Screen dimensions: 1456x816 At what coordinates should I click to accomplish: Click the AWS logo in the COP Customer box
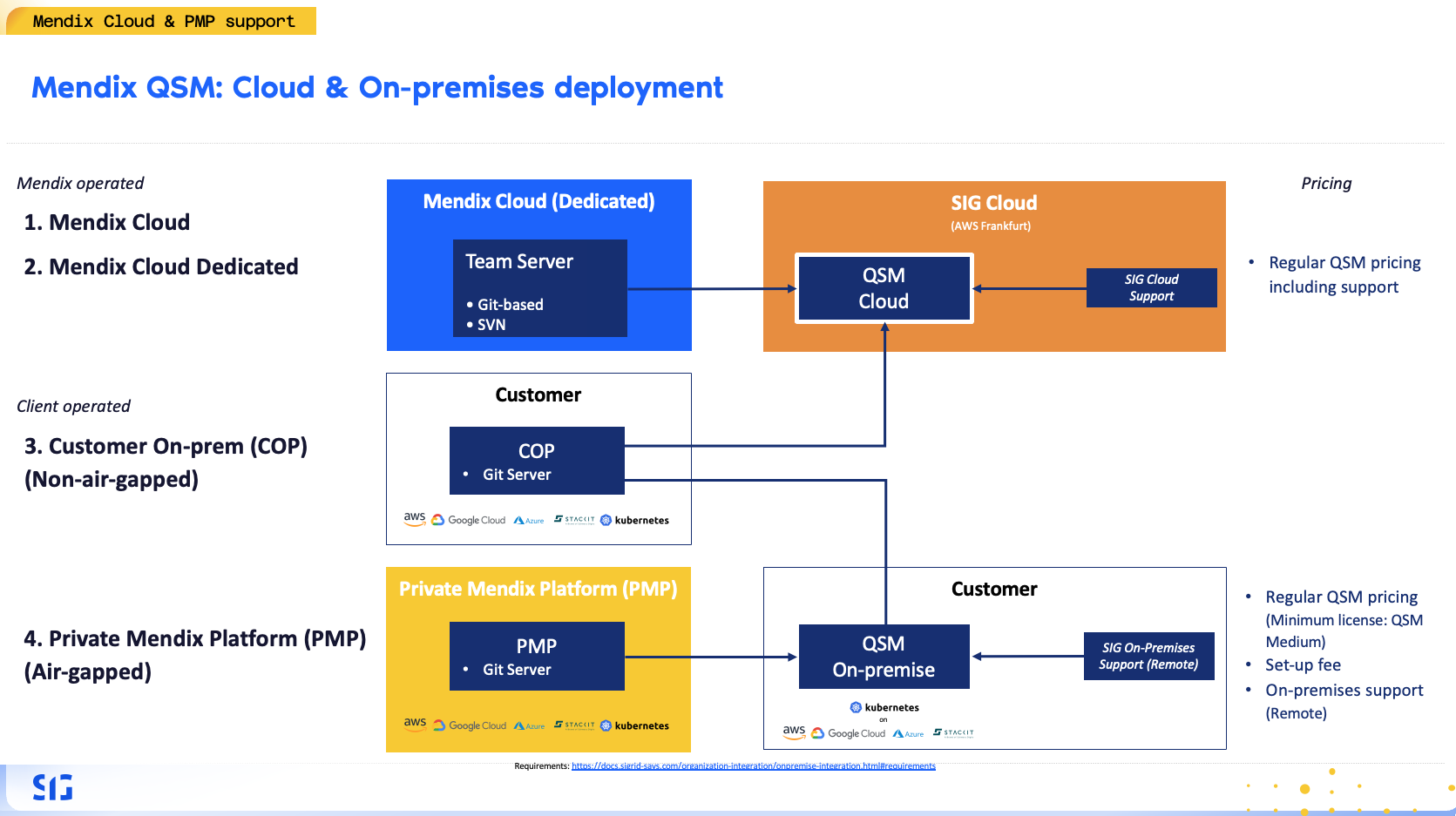pyautogui.click(x=414, y=519)
